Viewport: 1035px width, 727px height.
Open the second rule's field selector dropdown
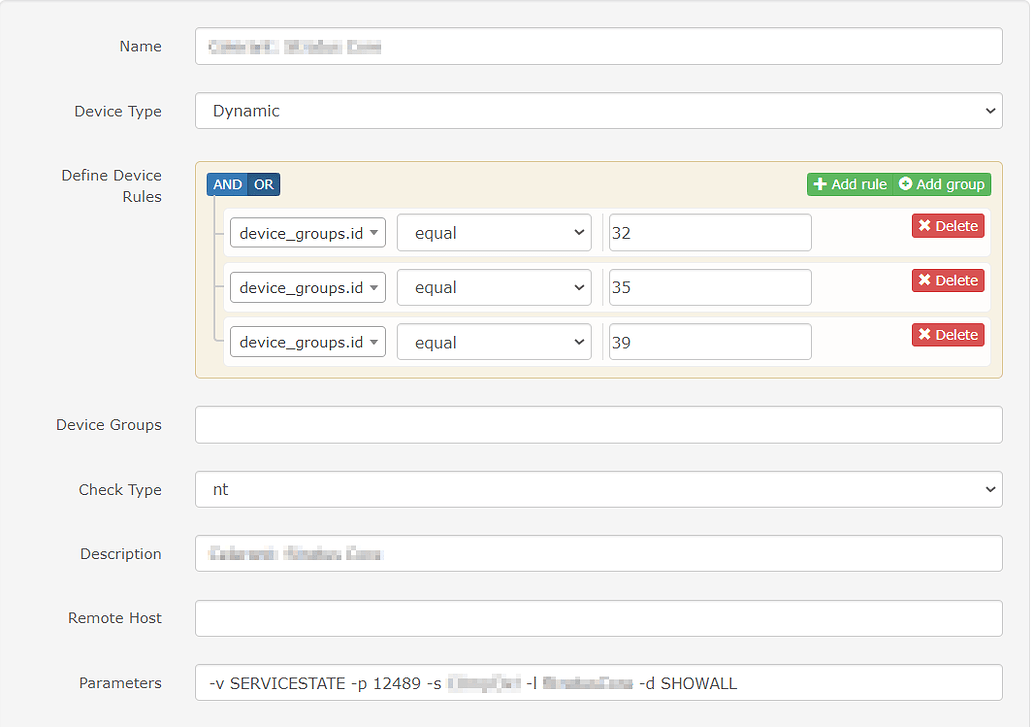click(308, 287)
